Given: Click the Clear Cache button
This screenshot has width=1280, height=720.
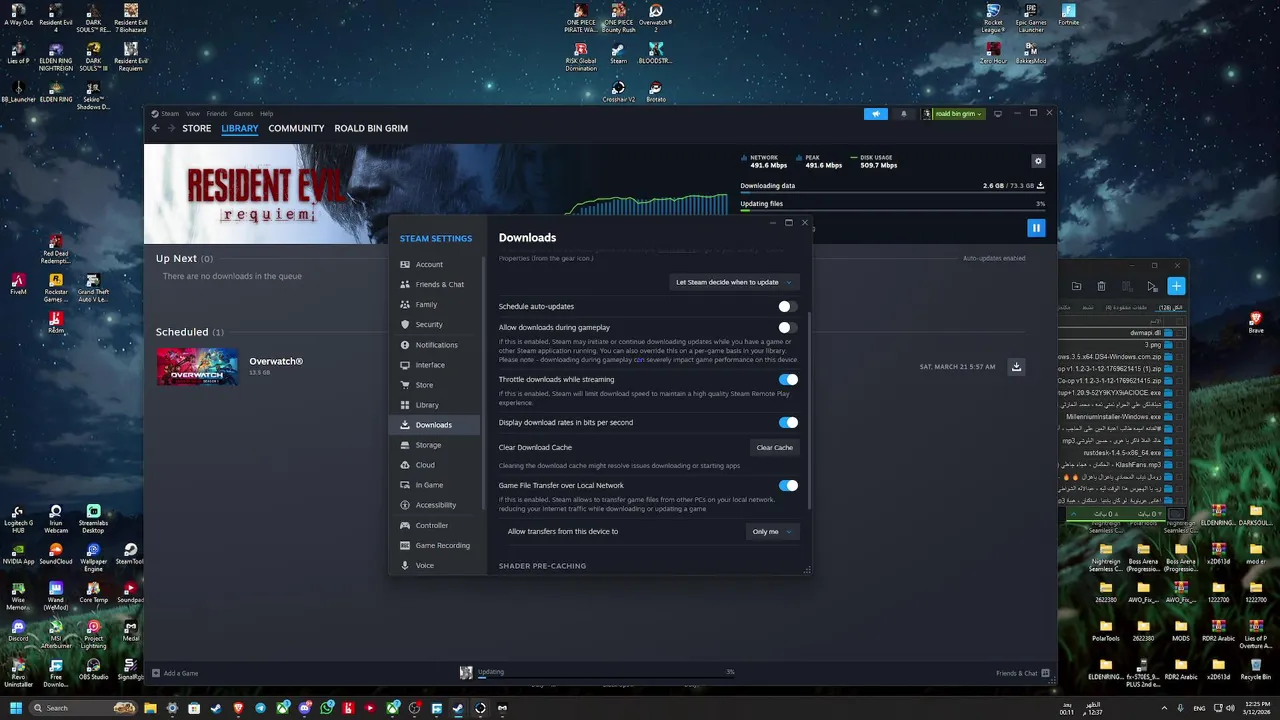Looking at the screenshot, I should (774, 447).
